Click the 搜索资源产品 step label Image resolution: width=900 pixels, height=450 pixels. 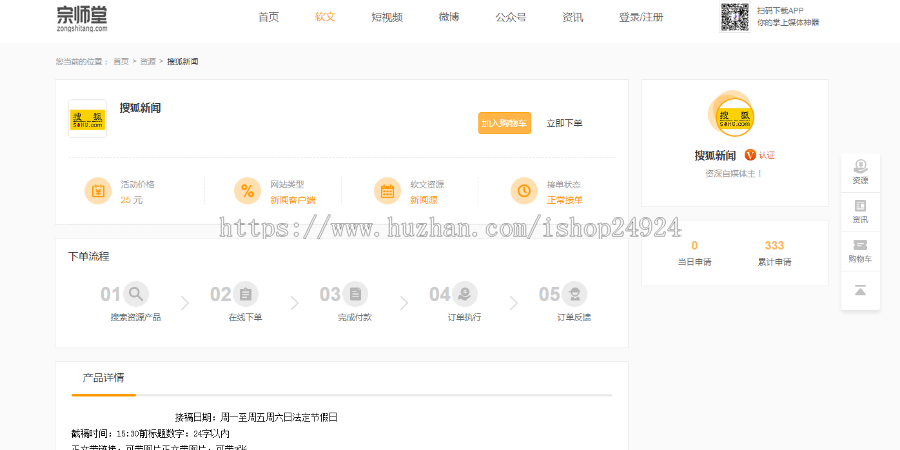tap(136, 317)
